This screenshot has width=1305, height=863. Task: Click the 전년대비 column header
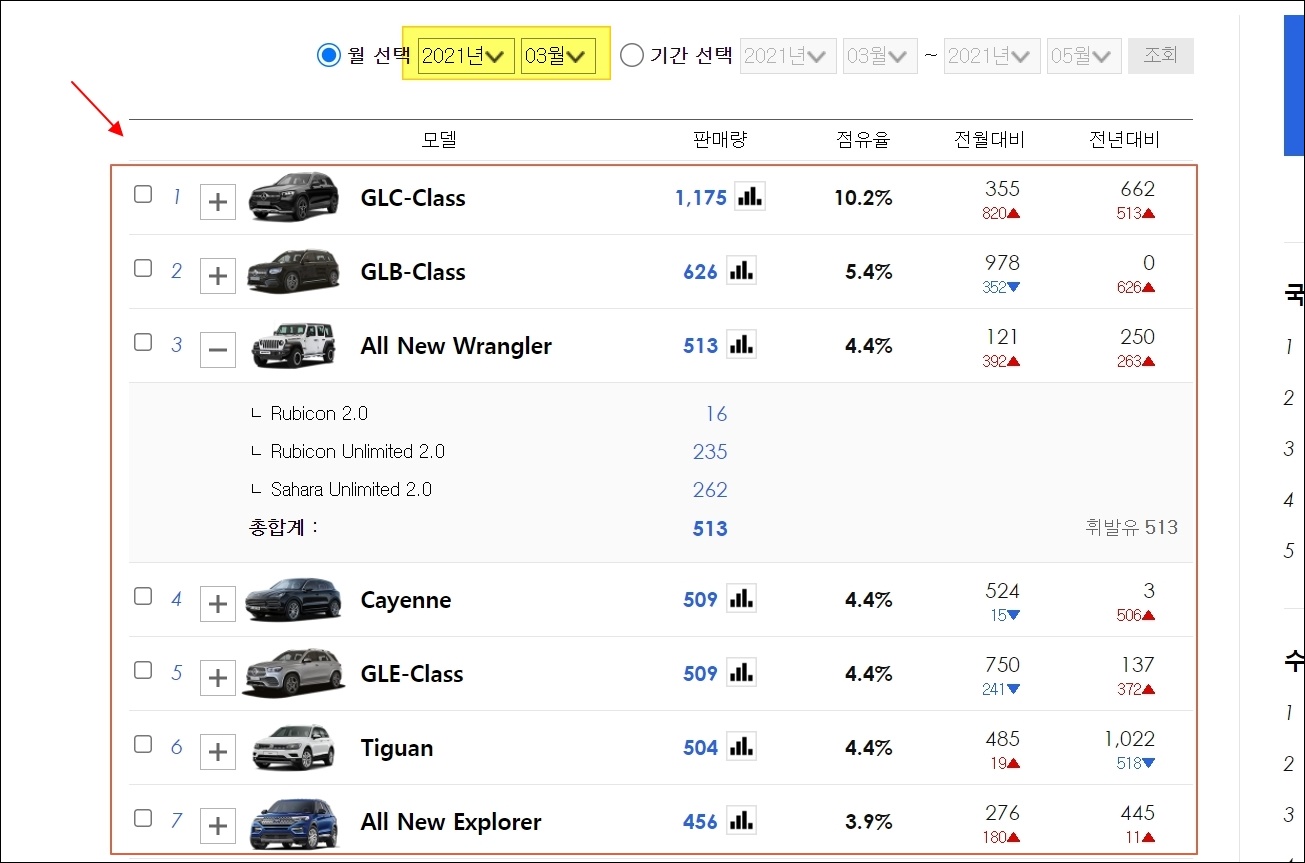pos(1124,140)
